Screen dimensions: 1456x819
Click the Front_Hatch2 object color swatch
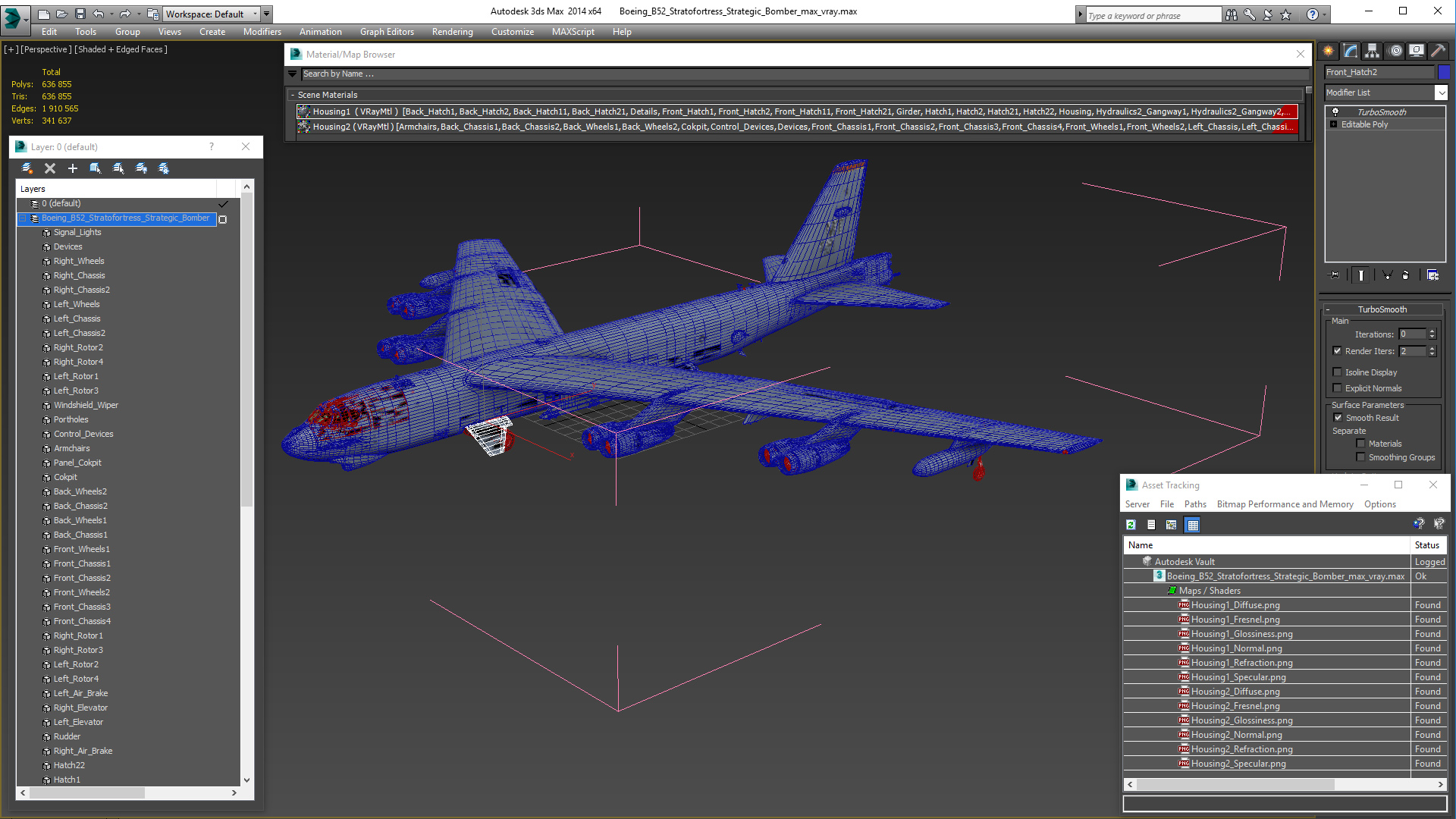coord(1444,72)
